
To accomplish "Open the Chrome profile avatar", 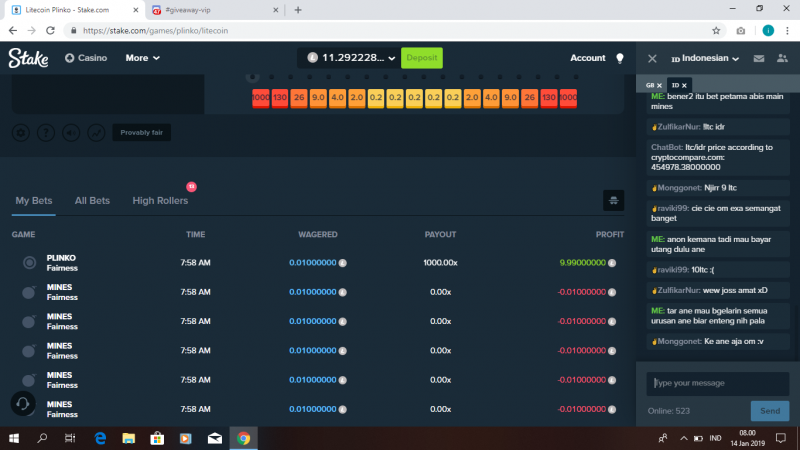I will tap(768, 31).
